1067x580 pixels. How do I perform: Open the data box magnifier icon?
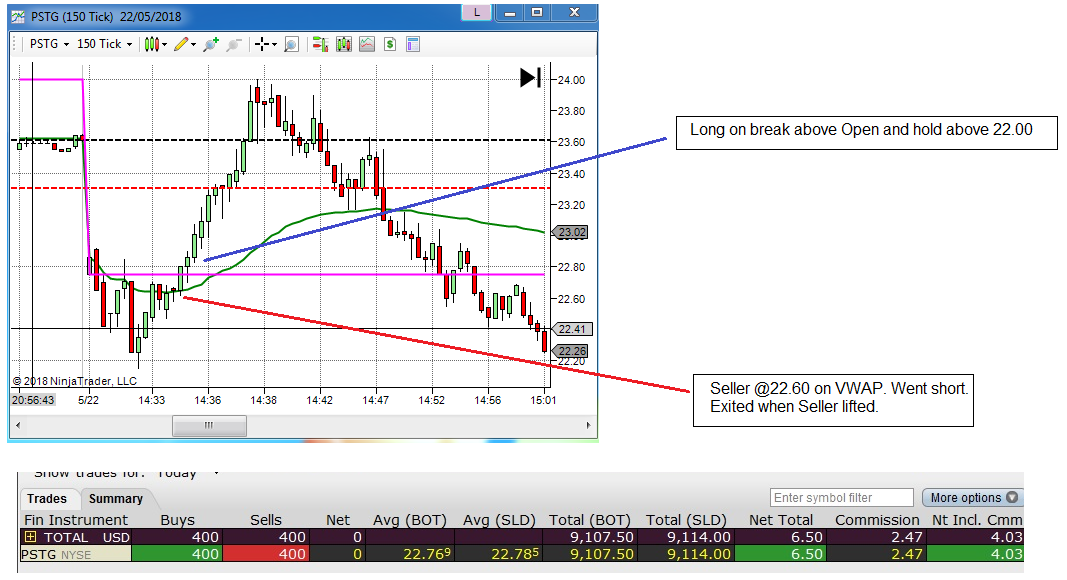(291, 45)
